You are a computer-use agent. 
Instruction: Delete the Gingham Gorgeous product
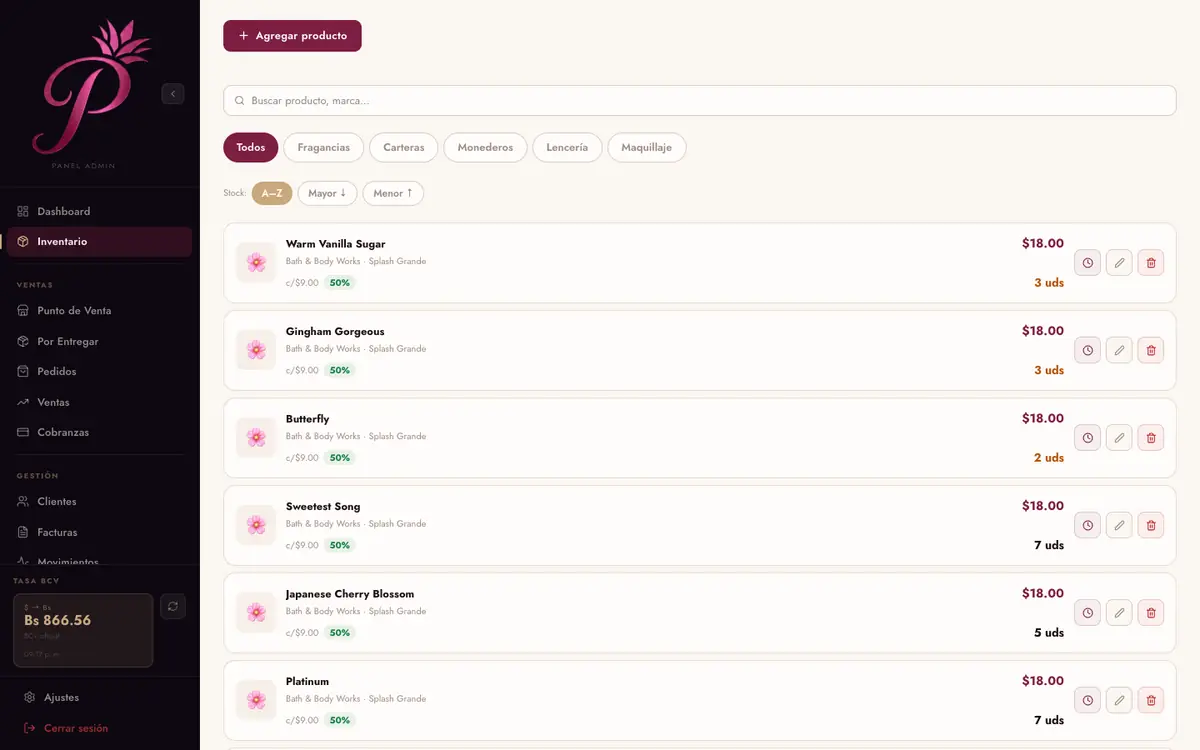pyautogui.click(x=1151, y=350)
